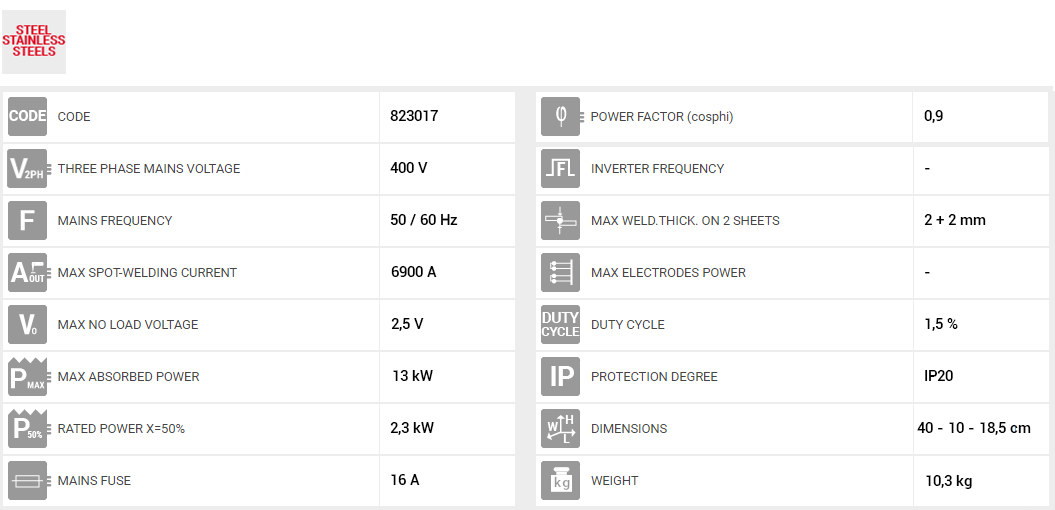
Task: Click the weld thickness on 2 sheets icon
Action: click(560, 220)
